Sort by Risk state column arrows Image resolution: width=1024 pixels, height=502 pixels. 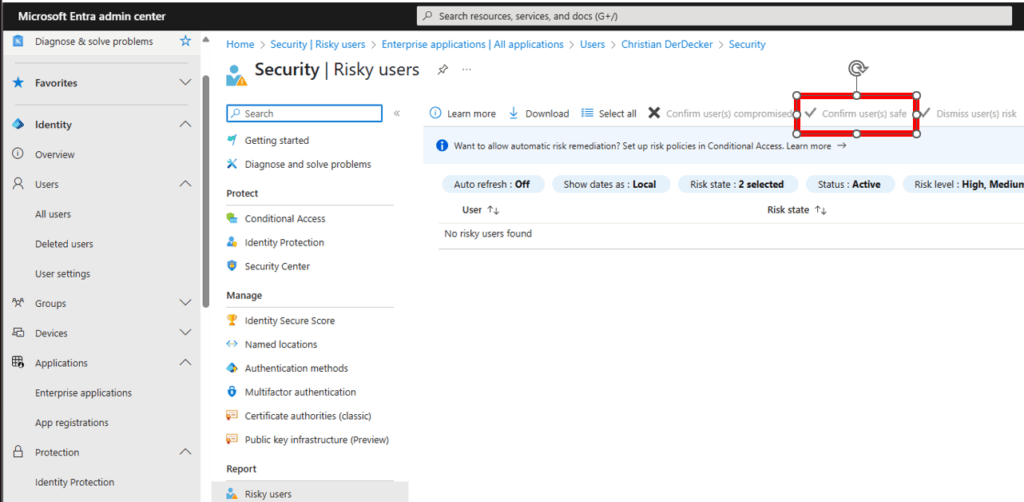pyautogui.click(x=821, y=210)
